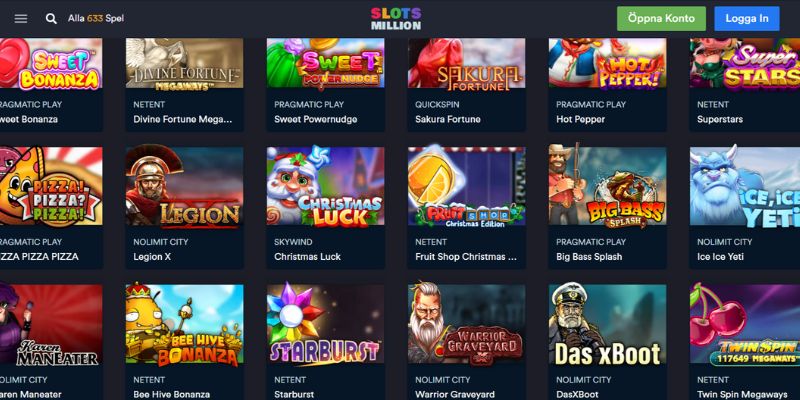Launch the Starburst game thumbnail
The width and height of the screenshot is (800, 400).
(x=326, y=324)
